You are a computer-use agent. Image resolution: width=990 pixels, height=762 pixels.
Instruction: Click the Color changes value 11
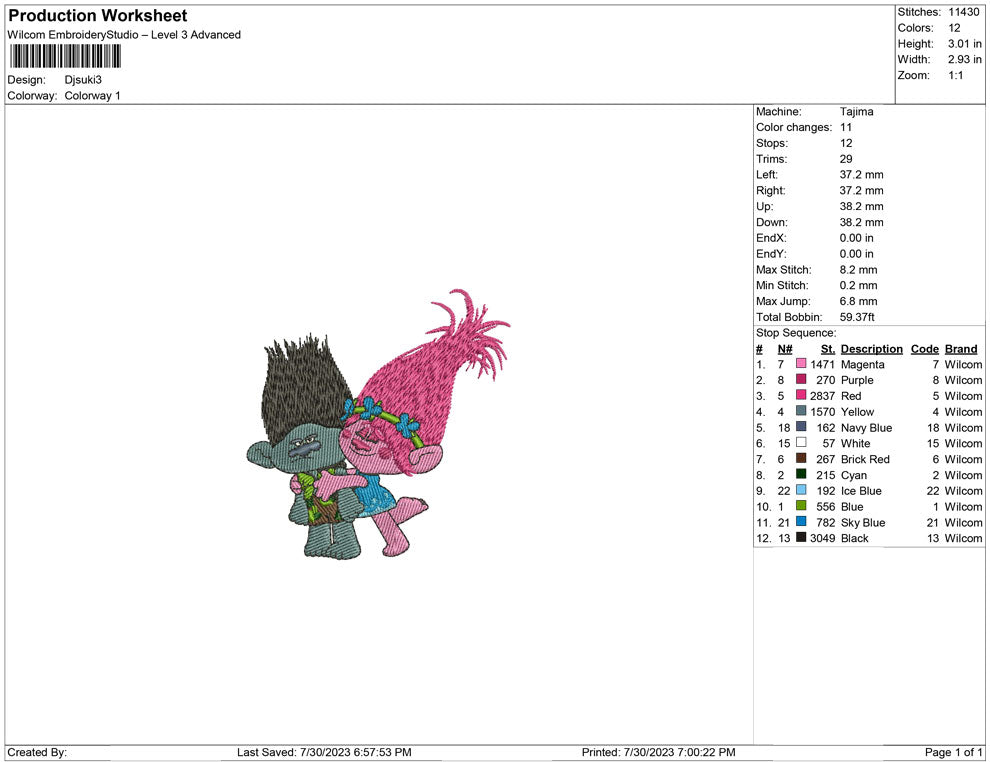point(845,127)
